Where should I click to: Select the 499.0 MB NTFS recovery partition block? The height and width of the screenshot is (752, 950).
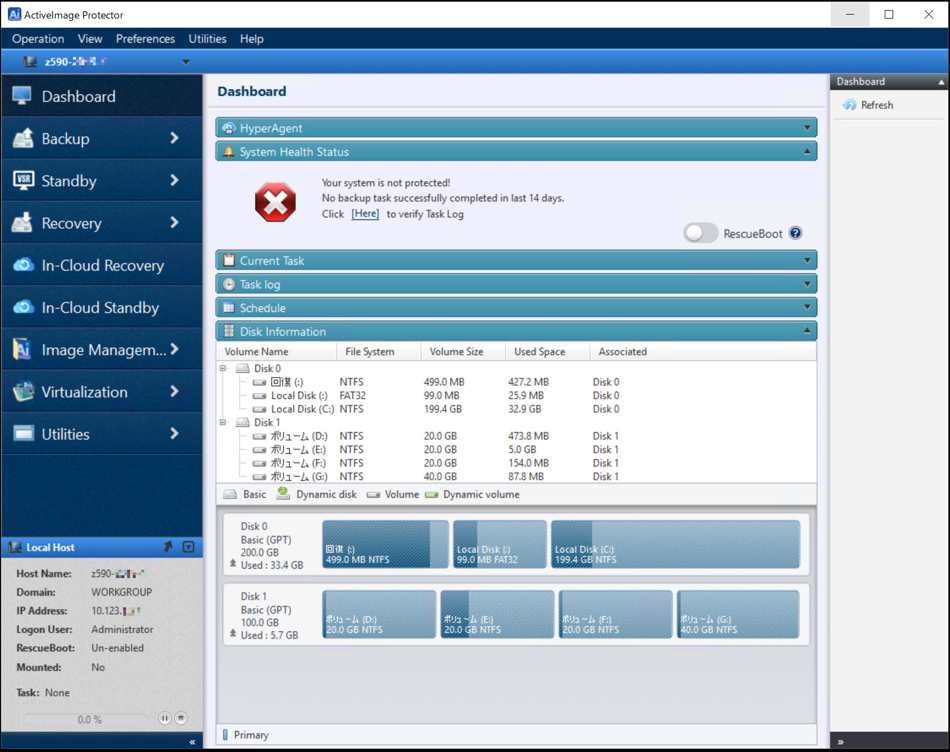tap(385, 544)
